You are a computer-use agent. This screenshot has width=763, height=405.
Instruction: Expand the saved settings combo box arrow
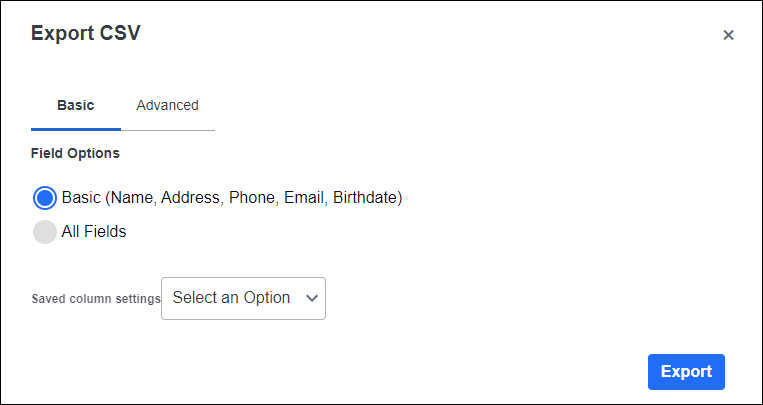[x=311, y=298]
